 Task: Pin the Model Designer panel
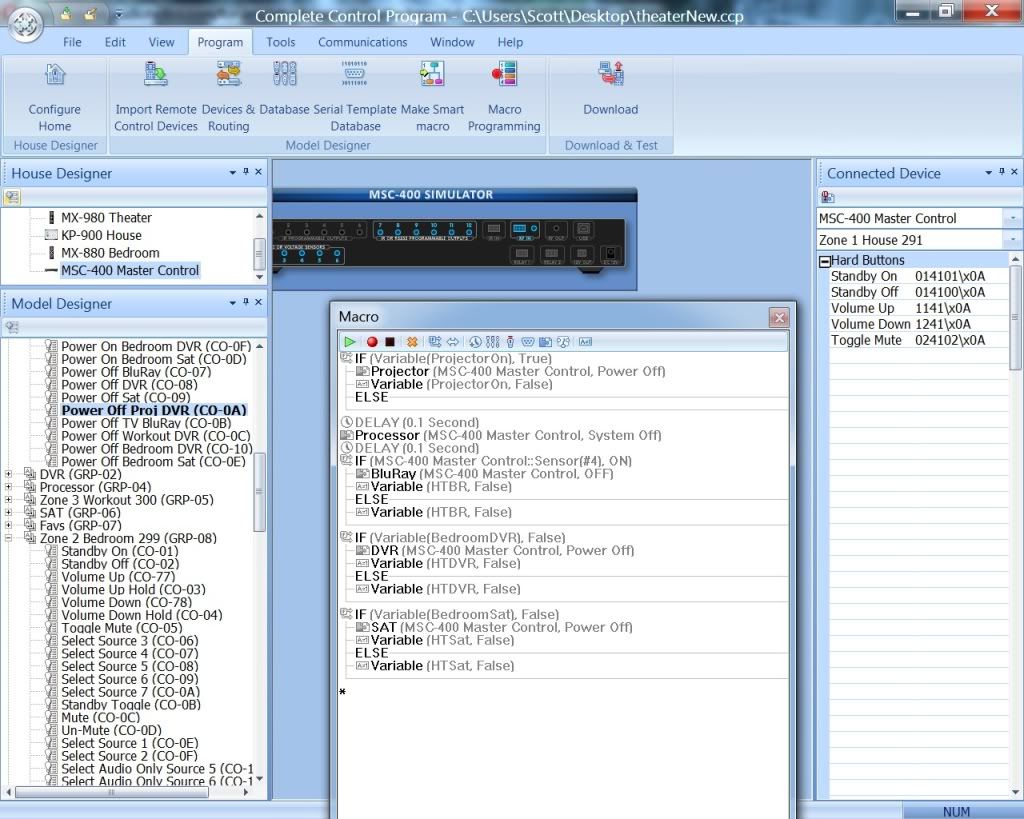[246, 302]
